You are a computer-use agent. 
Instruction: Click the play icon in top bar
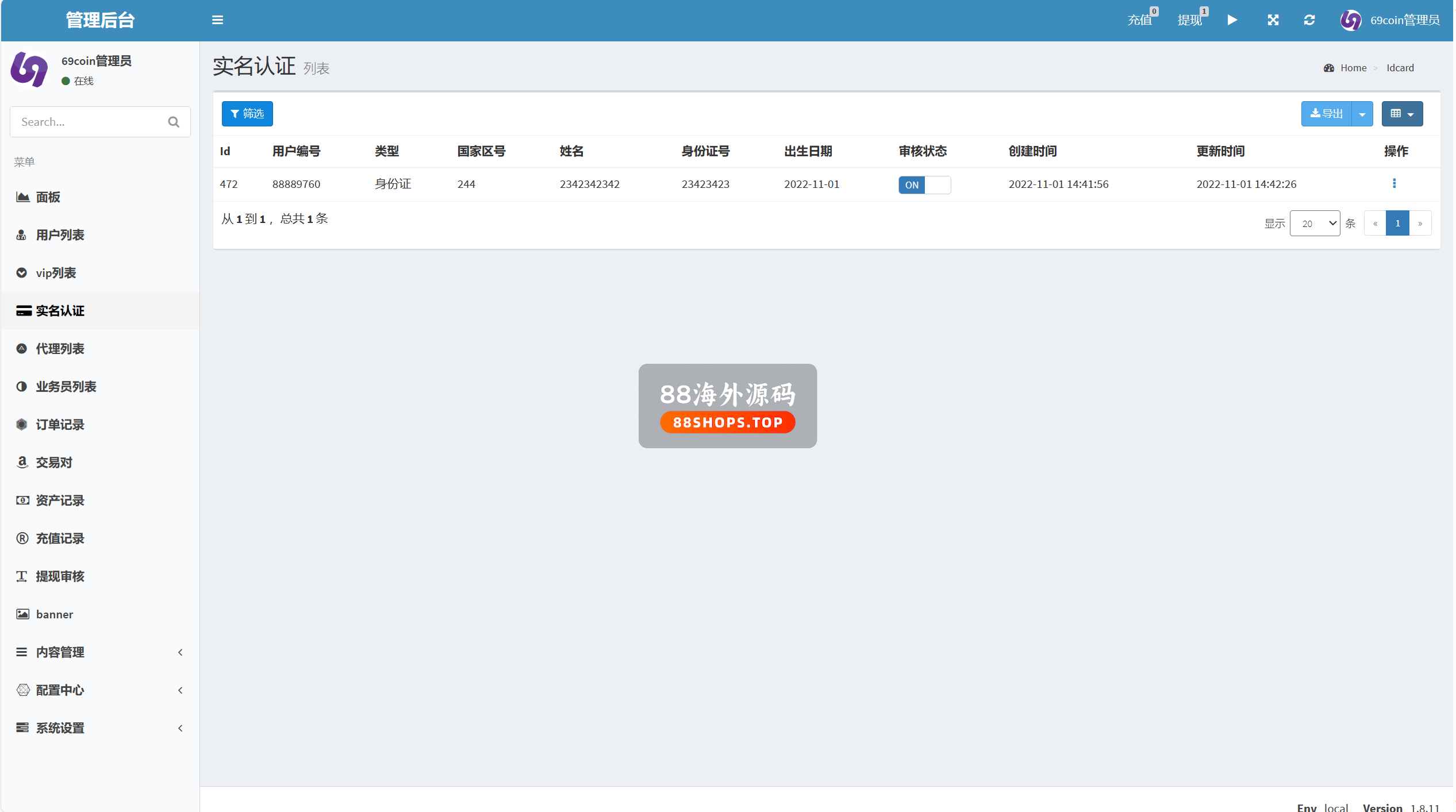click(x=1232, y=20)
